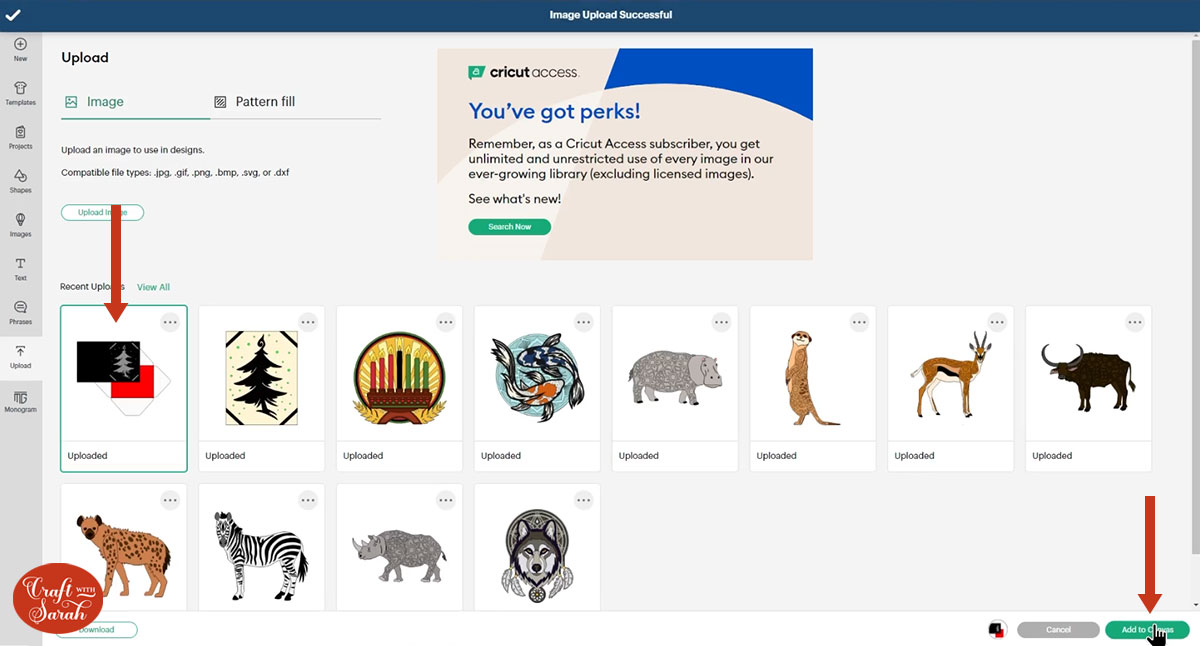Expand three-dot menu on the koi fish image
The height and width of the screenshot is (646, 1200).
point(583,322)
